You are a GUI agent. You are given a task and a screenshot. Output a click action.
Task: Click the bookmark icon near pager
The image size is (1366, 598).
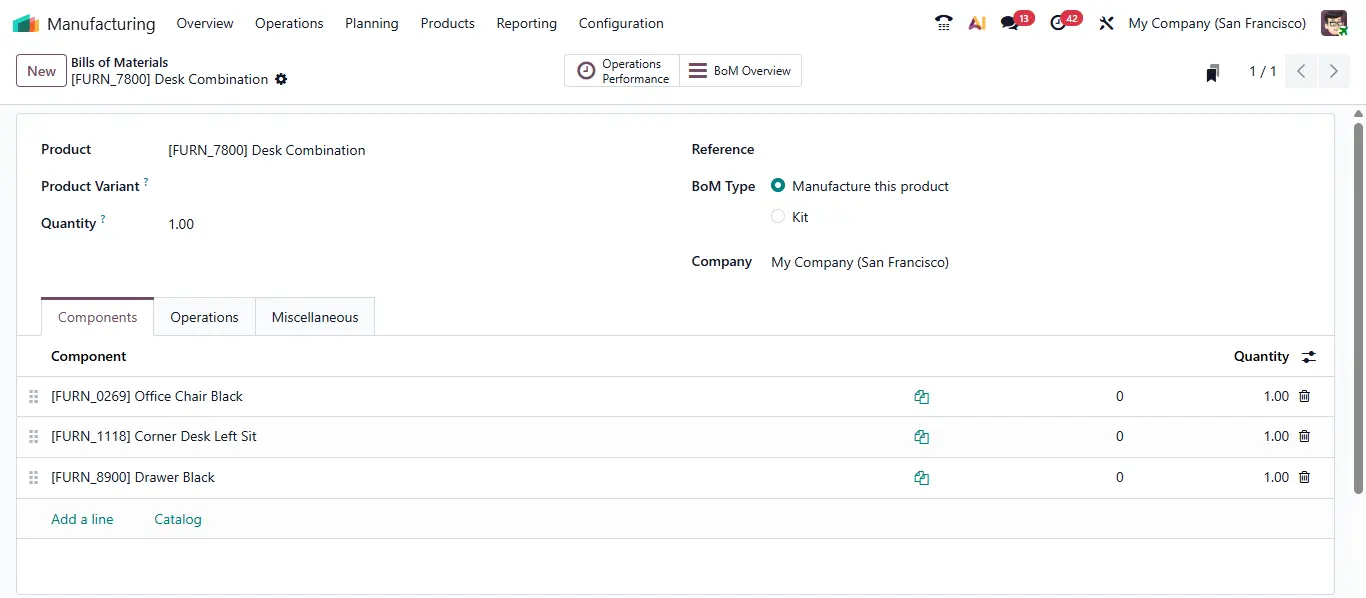tap(1212, 72)
